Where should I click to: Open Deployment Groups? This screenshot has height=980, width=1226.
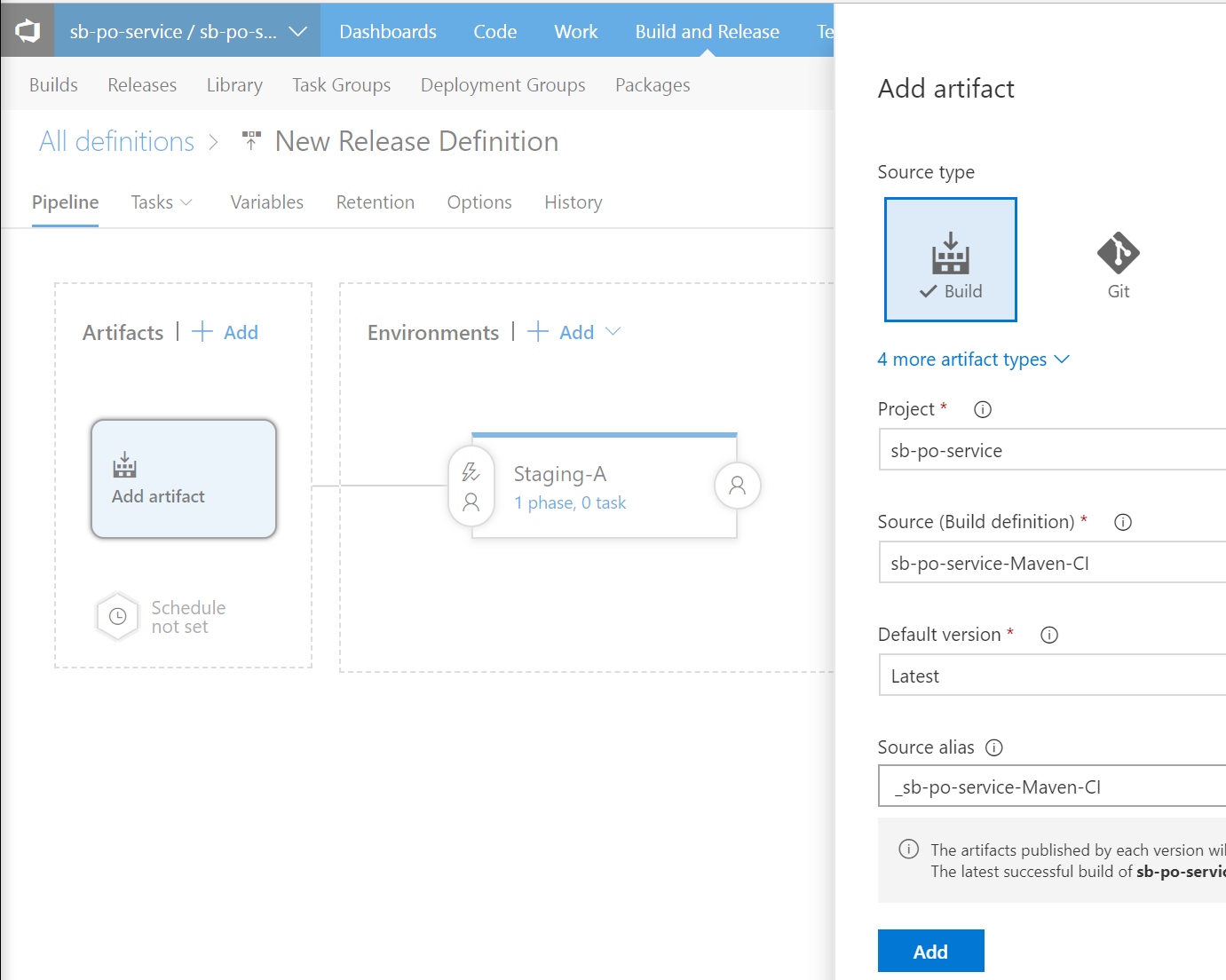[x=502, y=85]
